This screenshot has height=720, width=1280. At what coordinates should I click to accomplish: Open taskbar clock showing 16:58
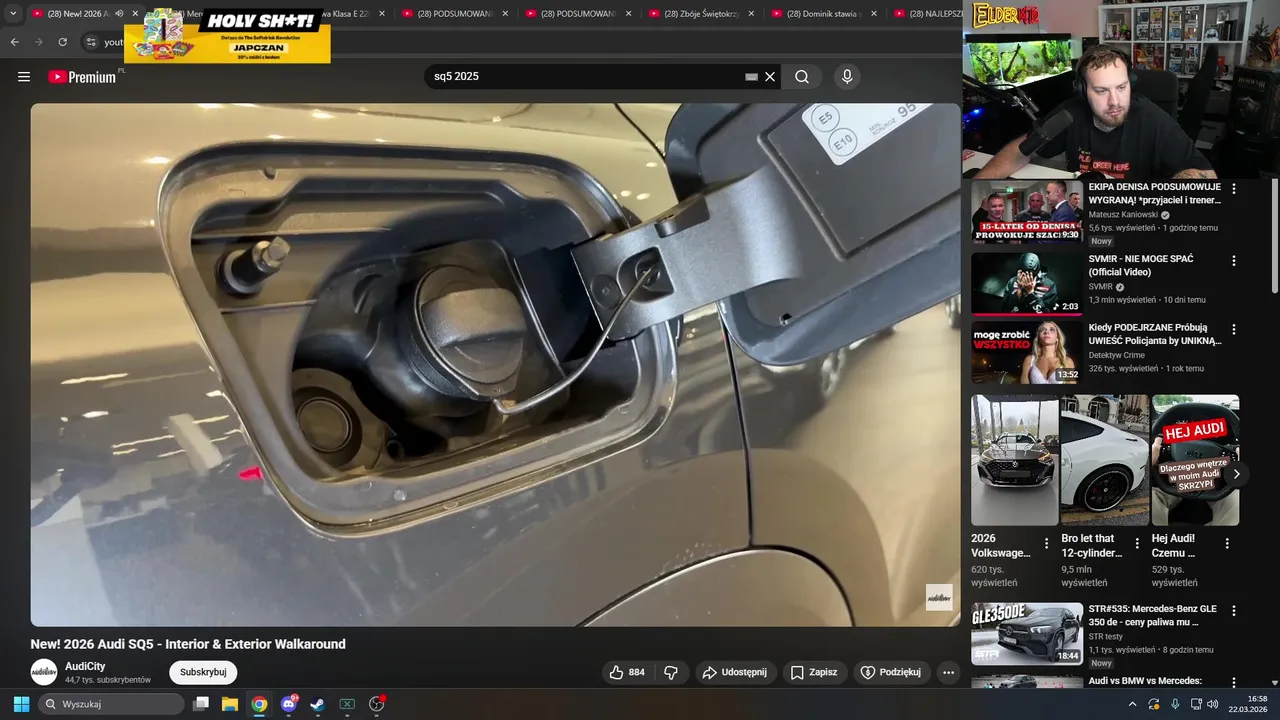pyautogui.click(x=1250, y=704)
